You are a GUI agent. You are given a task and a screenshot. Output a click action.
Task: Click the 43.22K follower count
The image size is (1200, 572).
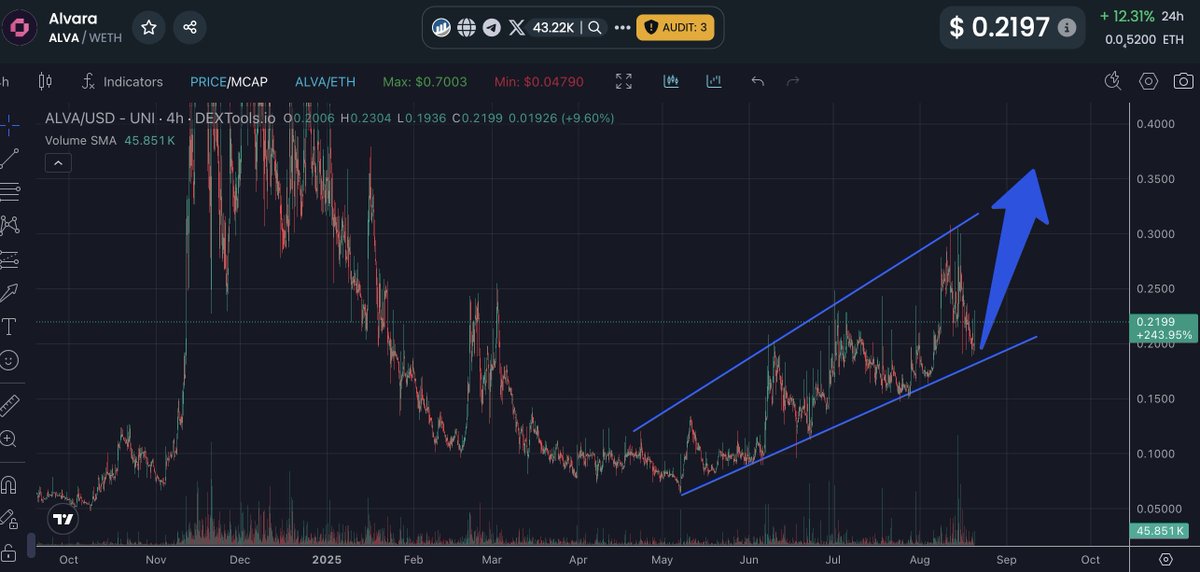pos(552,28)
